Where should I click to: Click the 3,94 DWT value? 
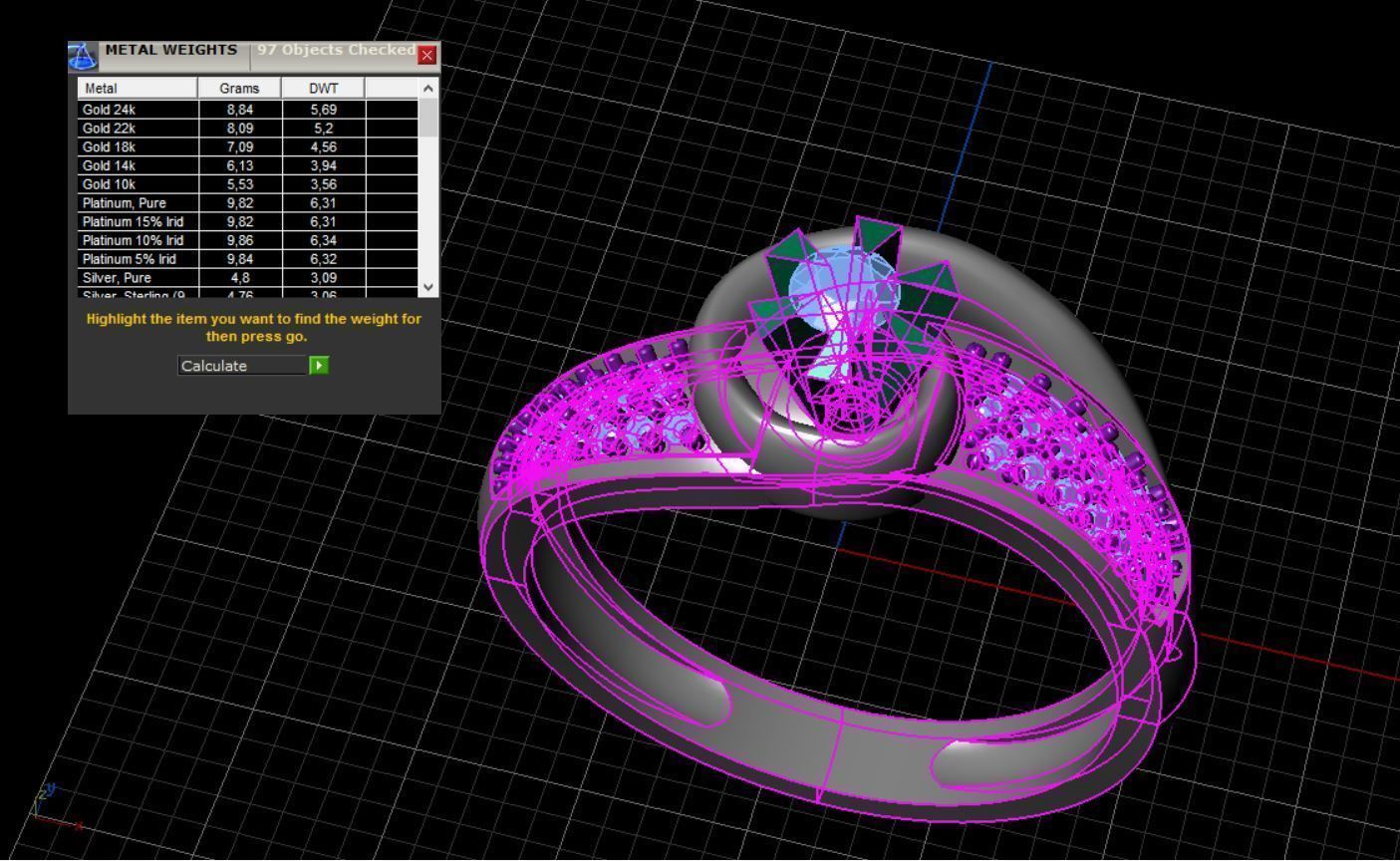click(324, 165)
